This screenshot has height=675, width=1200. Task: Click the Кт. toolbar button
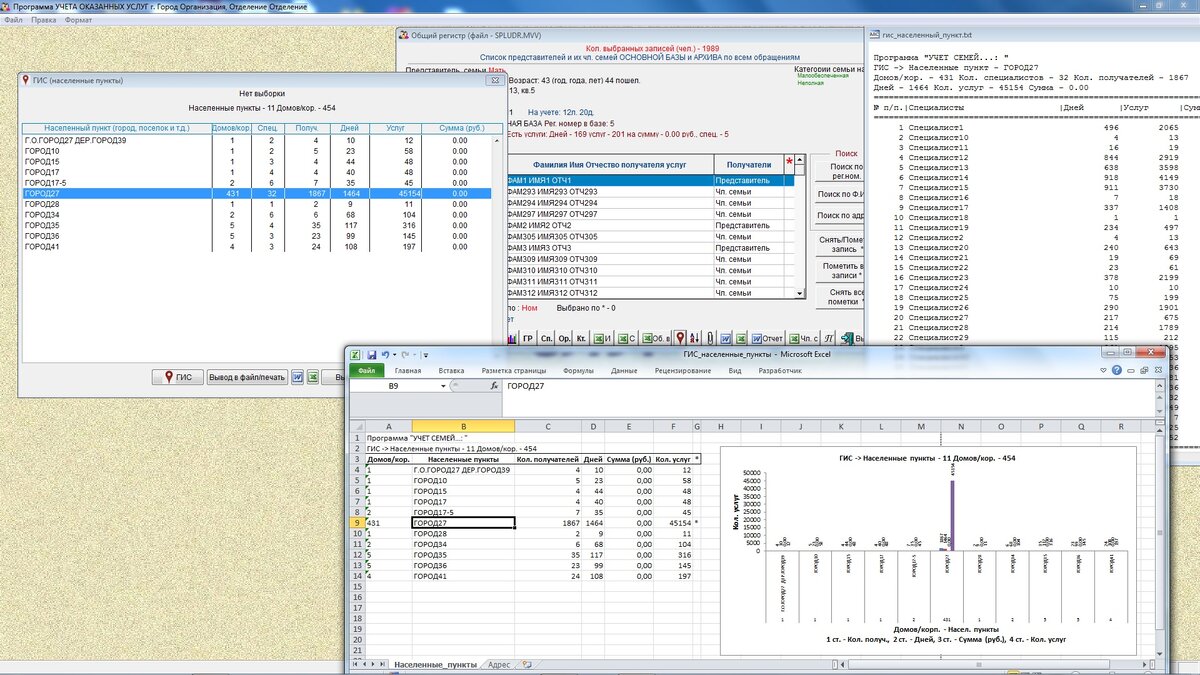[581, 338]
